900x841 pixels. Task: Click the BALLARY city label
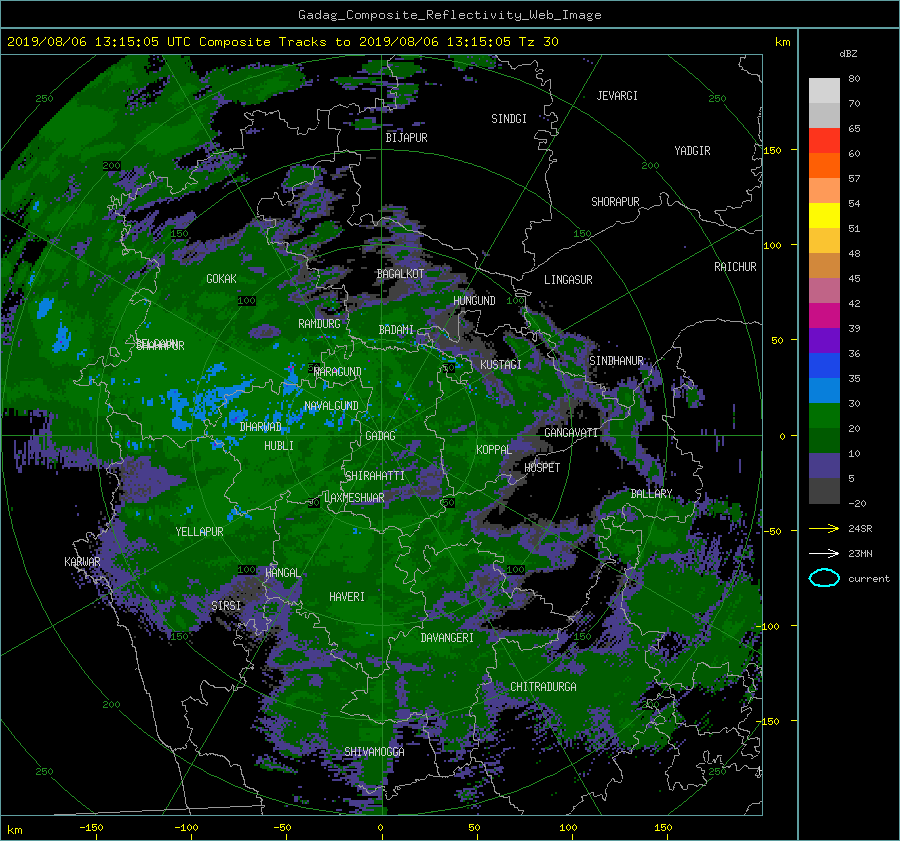651,494
